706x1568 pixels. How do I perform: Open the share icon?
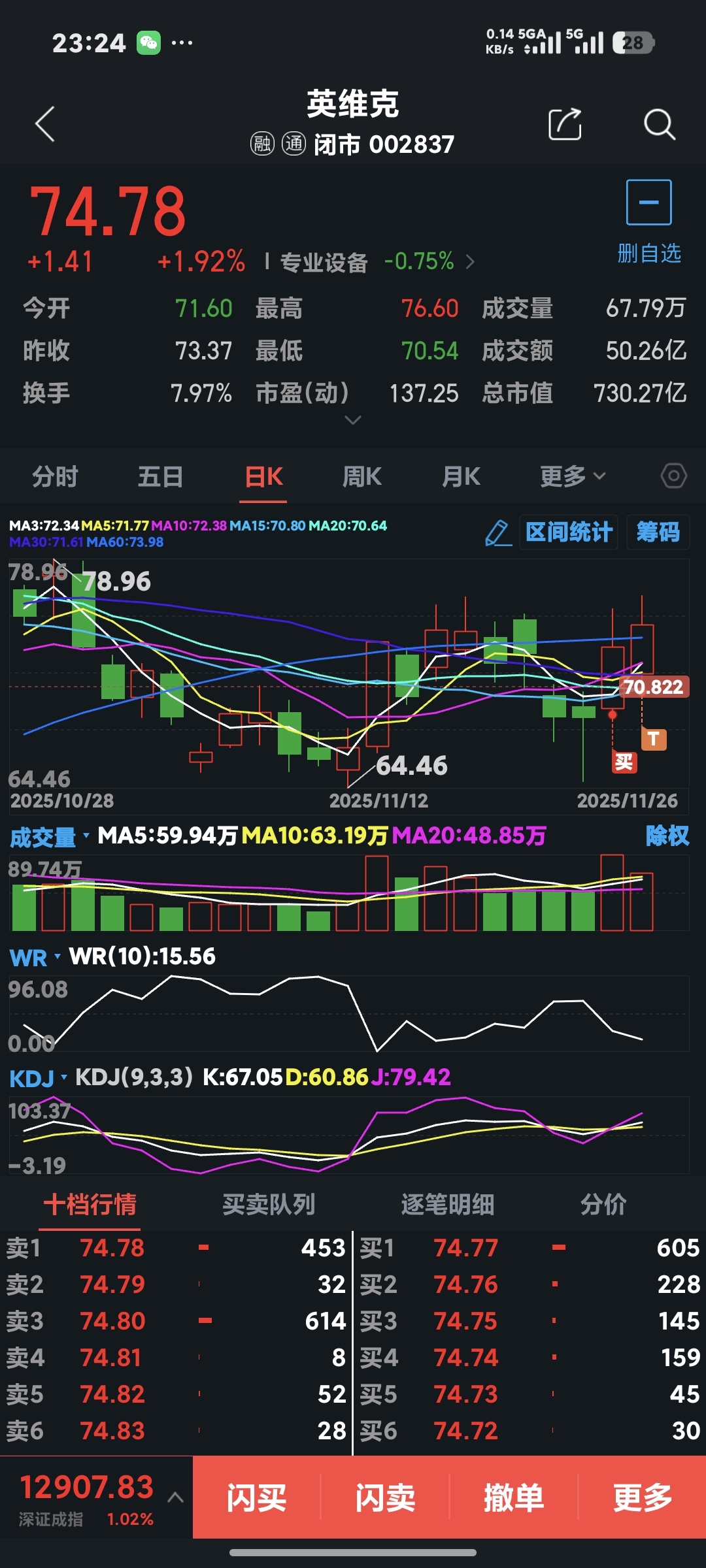click(x=565, y=124)
